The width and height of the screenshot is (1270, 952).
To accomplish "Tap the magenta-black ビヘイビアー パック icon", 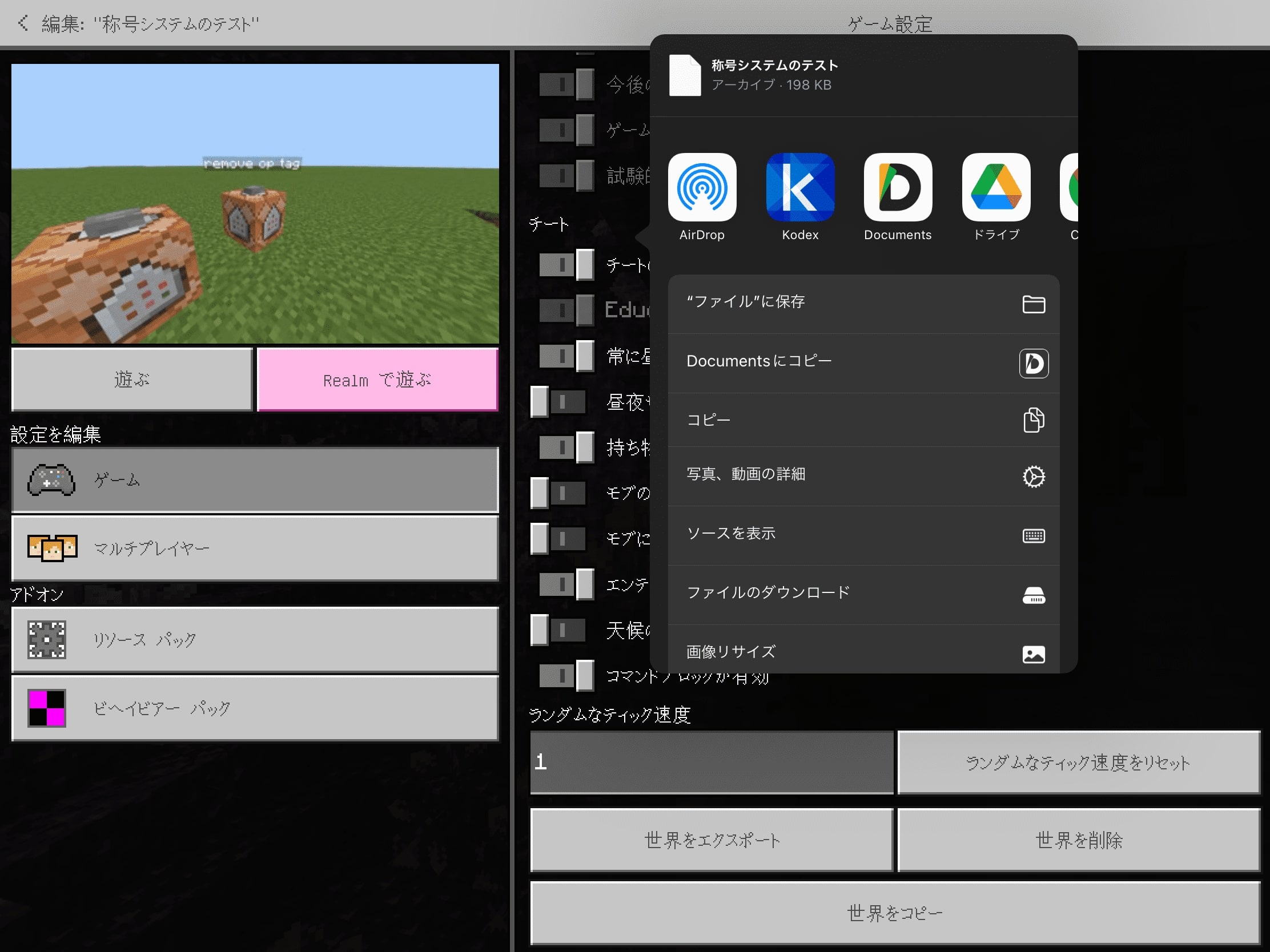I will click(47, 708).
